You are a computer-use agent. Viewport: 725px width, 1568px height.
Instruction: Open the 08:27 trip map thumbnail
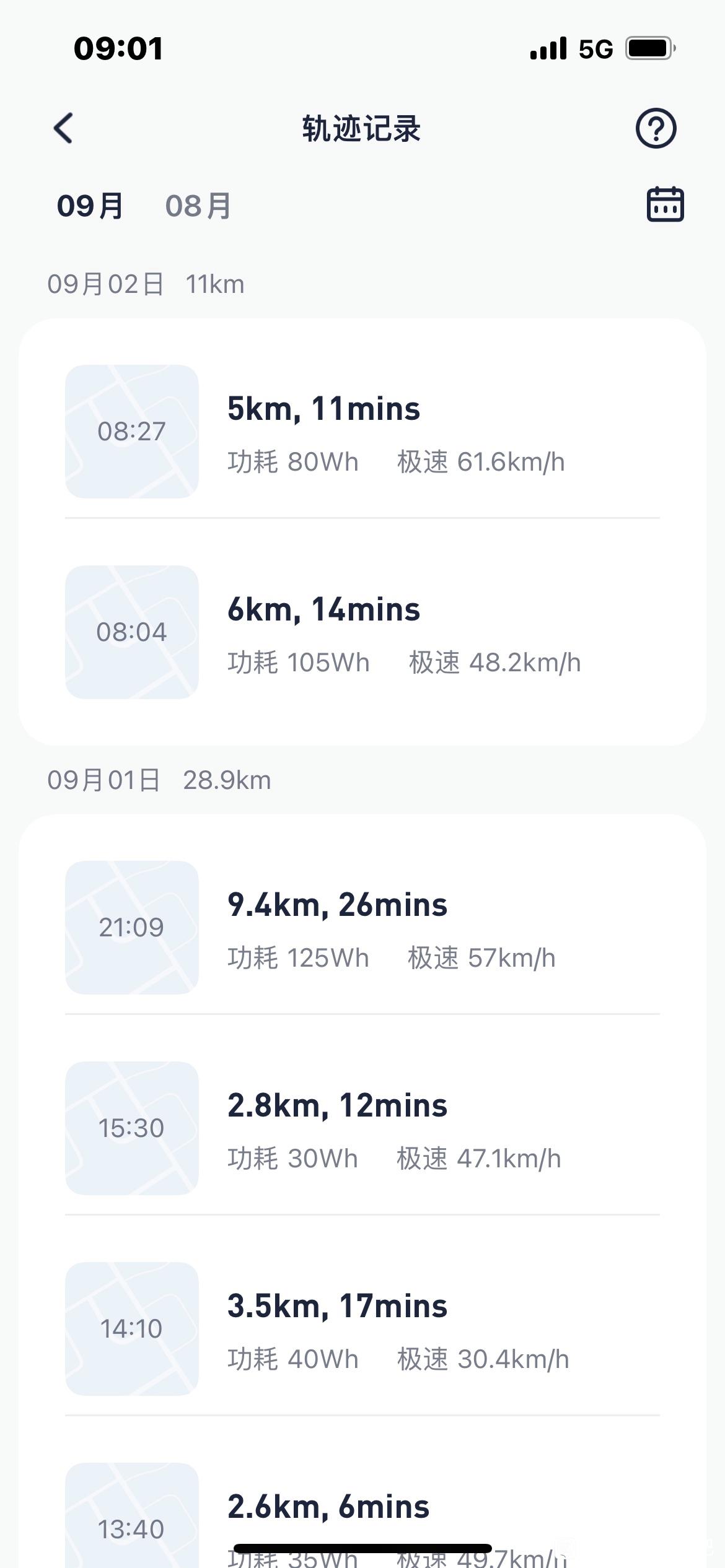(x=132, y=432)
